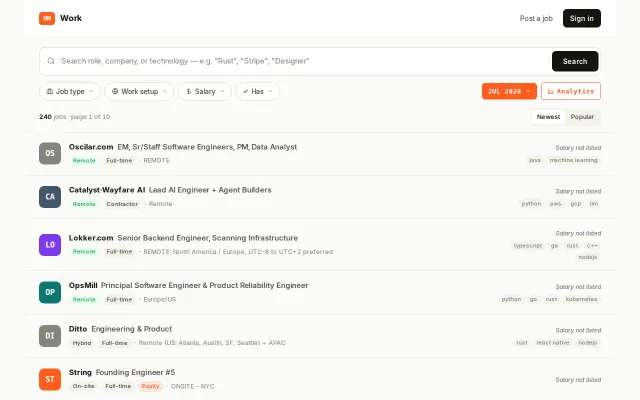Click the briefcase icon on Job type filter
This screenshot has height=400, width=640.
[50, 91]
